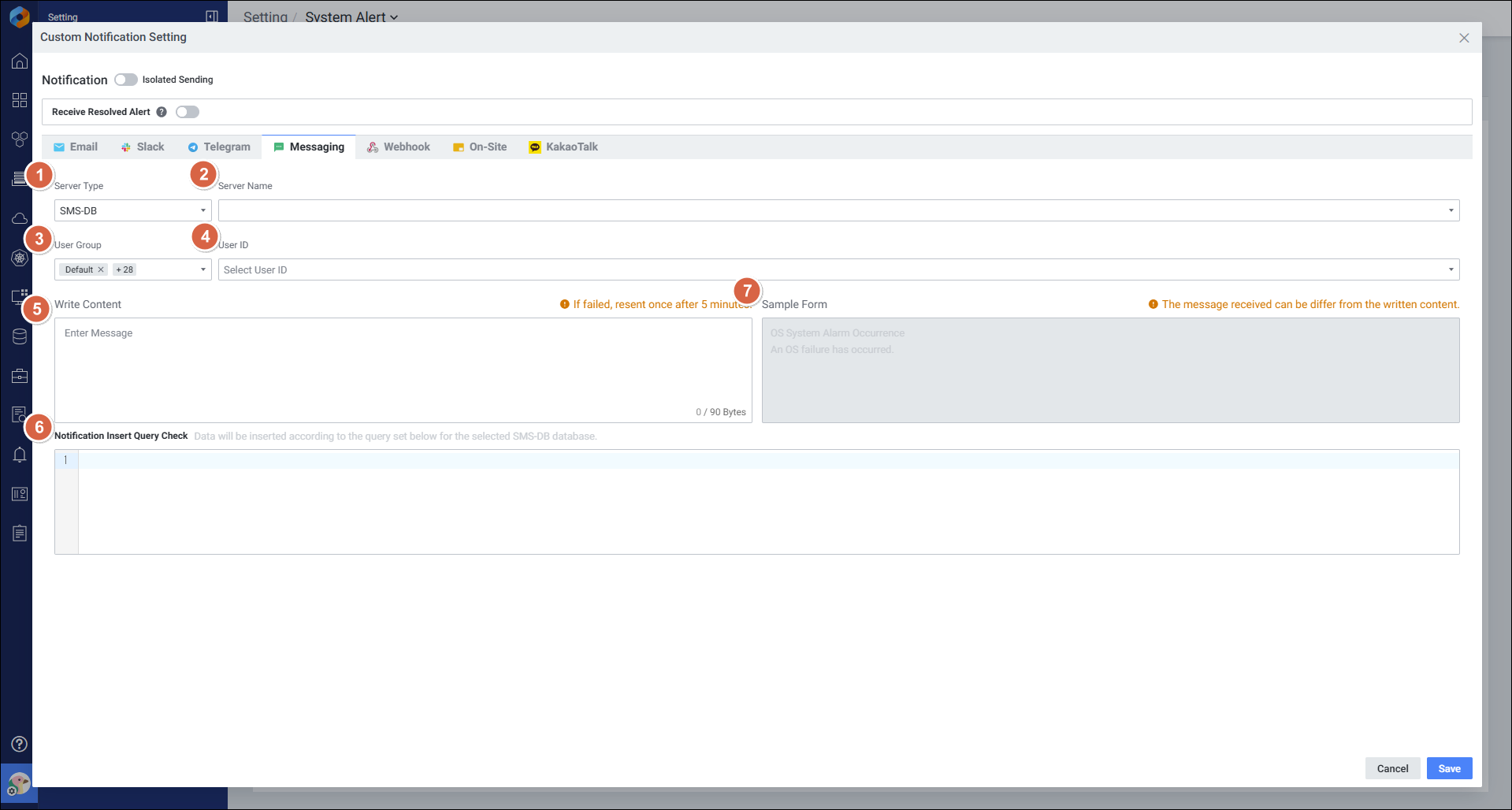Click the clipboard report icon in sidebar

pyautogui.click(x=20, y=534)
